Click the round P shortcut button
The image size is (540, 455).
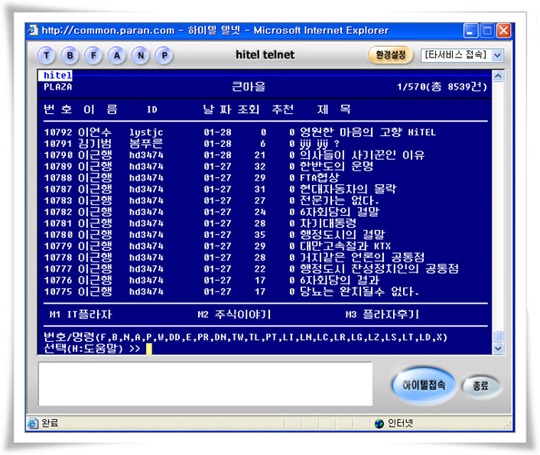tap(164, 55)
